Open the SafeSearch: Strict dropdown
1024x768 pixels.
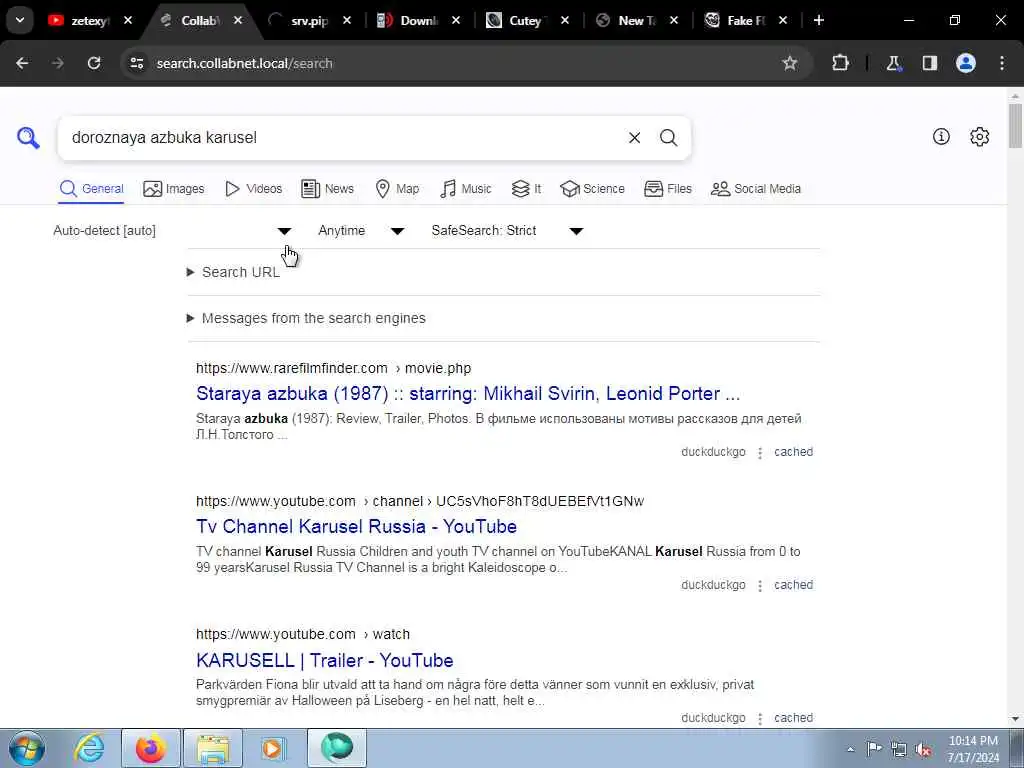[x=507, y=231]
